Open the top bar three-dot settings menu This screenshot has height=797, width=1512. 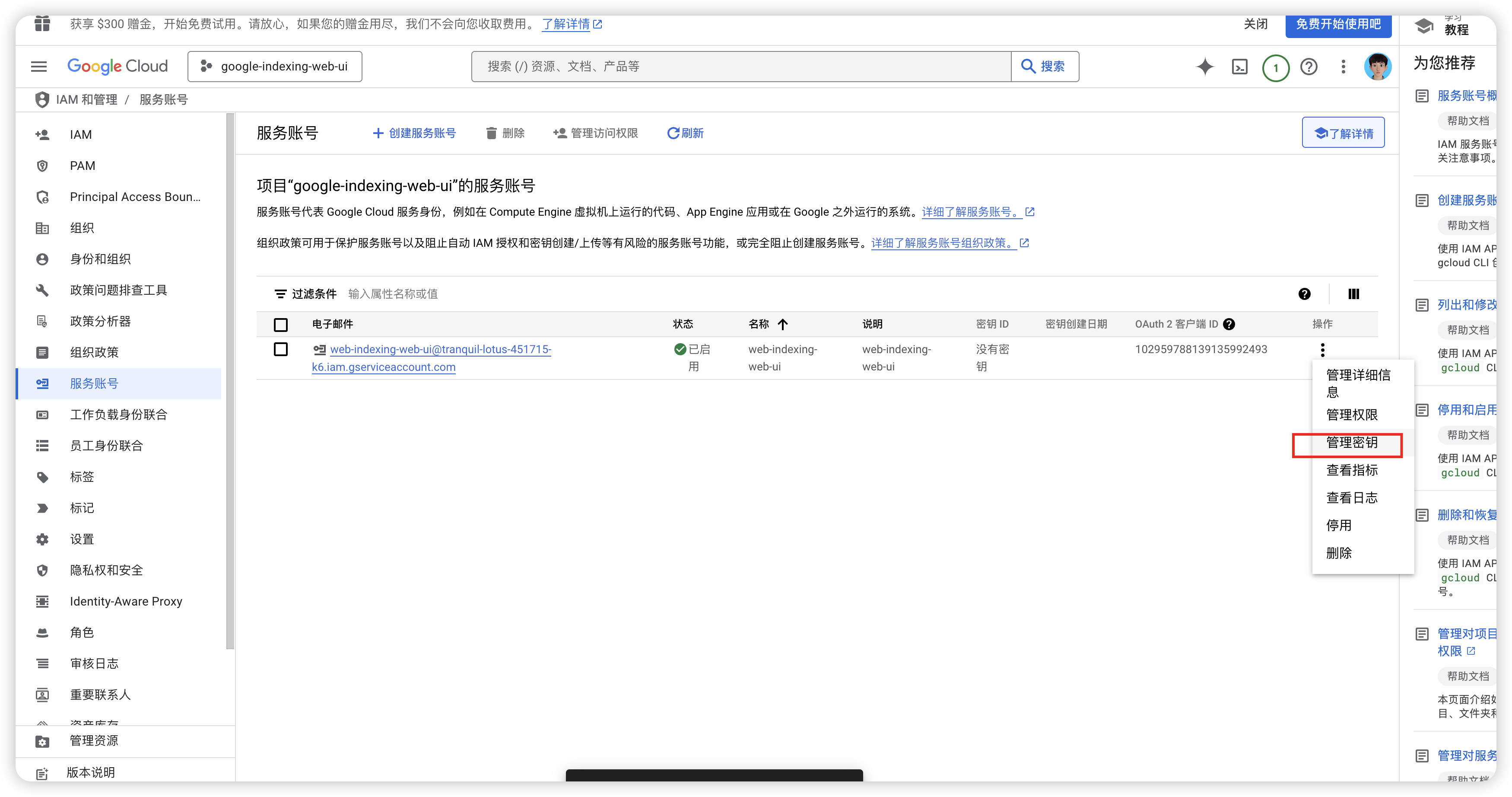[x=1343, y=67]
